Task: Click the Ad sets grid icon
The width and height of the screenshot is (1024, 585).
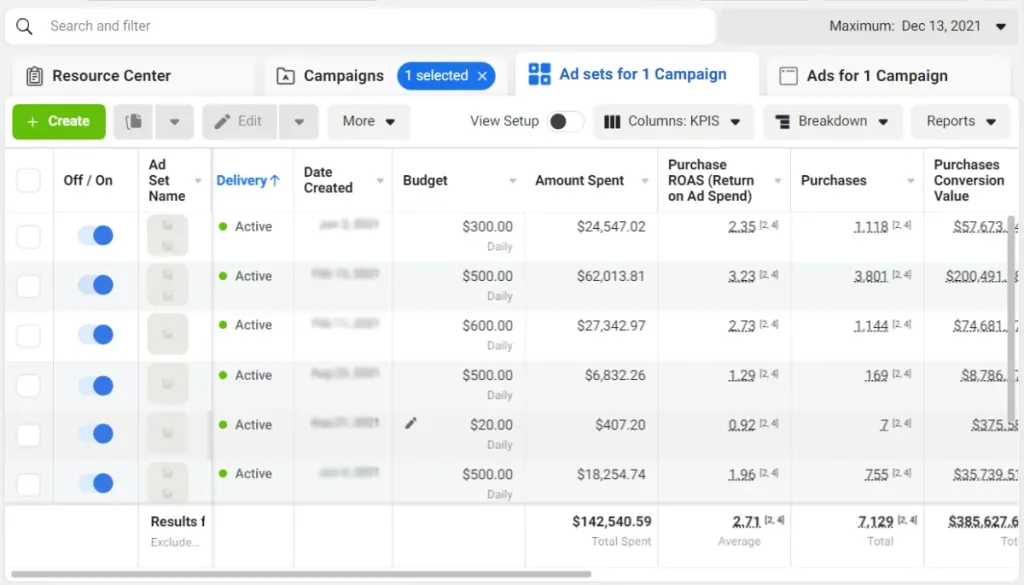Action: (539, 75)
